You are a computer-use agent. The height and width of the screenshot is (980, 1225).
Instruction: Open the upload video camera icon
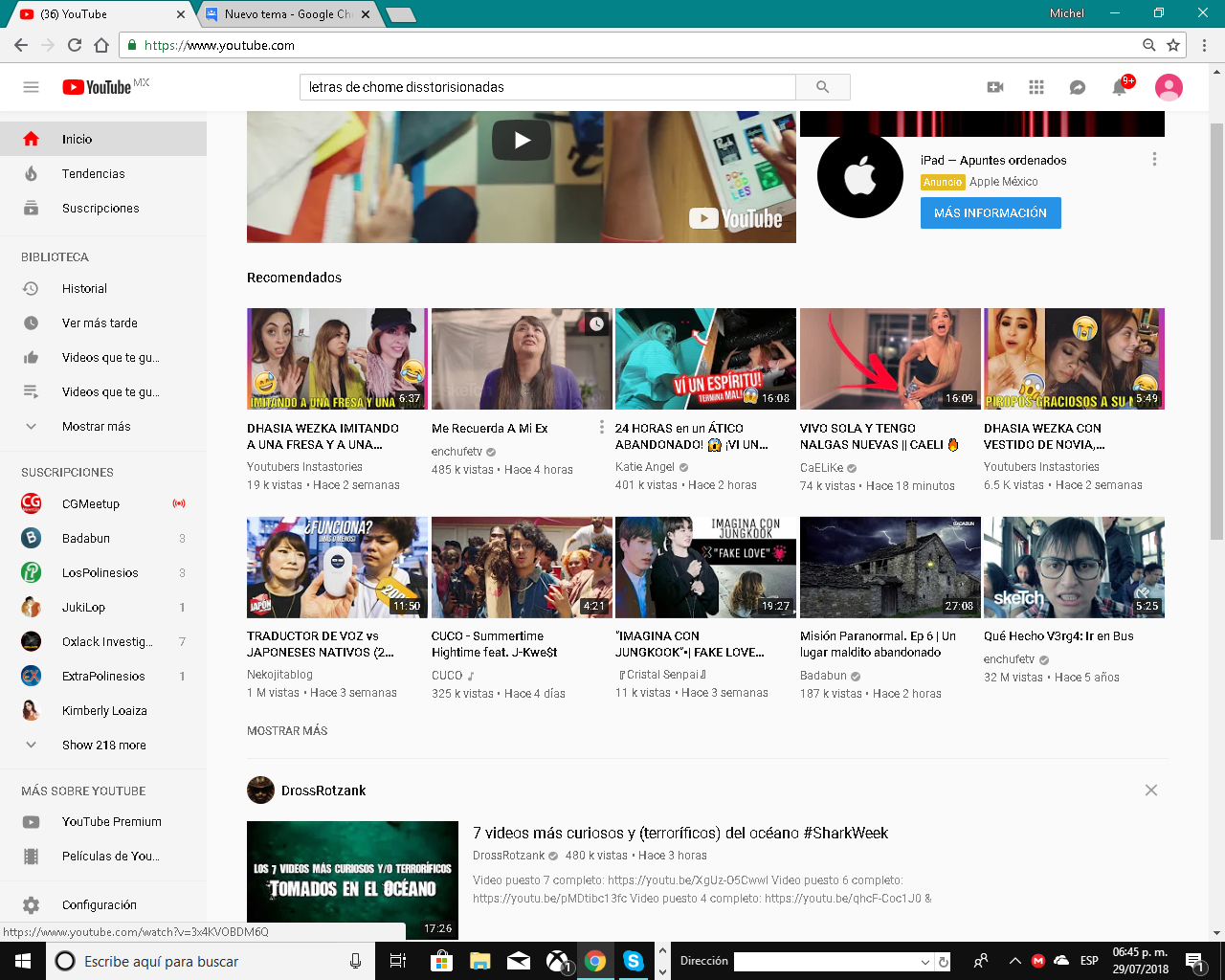[x=995, y=87]
